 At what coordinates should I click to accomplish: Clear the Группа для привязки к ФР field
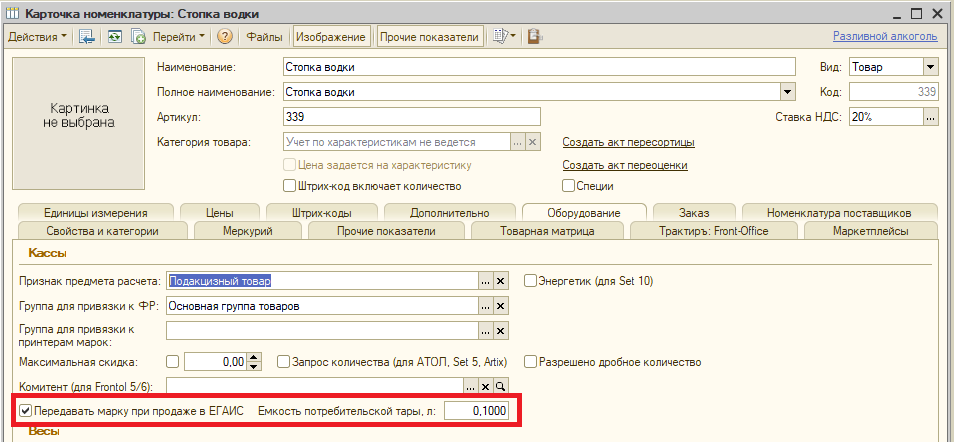[502, 306]
